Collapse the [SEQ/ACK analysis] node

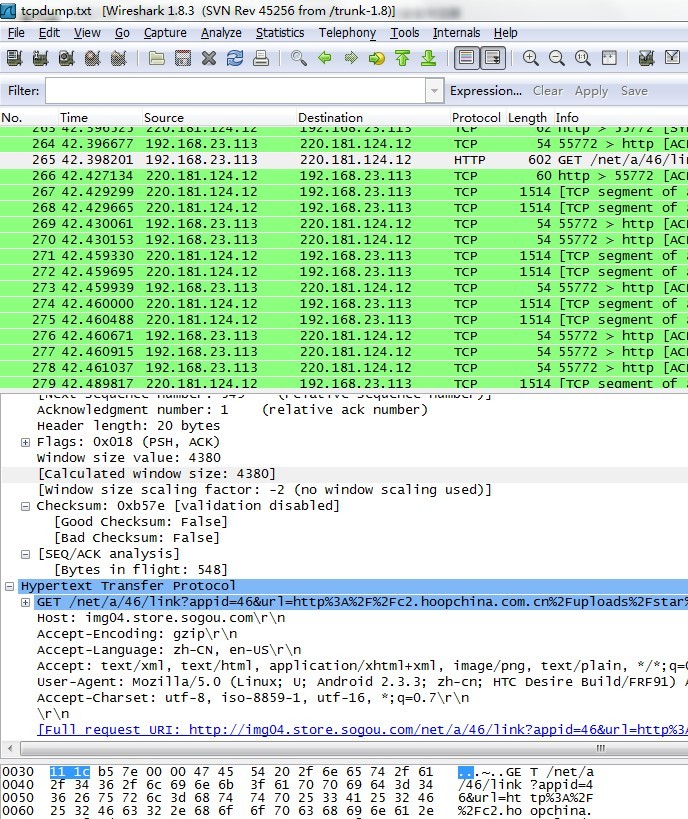pos(25,554)
